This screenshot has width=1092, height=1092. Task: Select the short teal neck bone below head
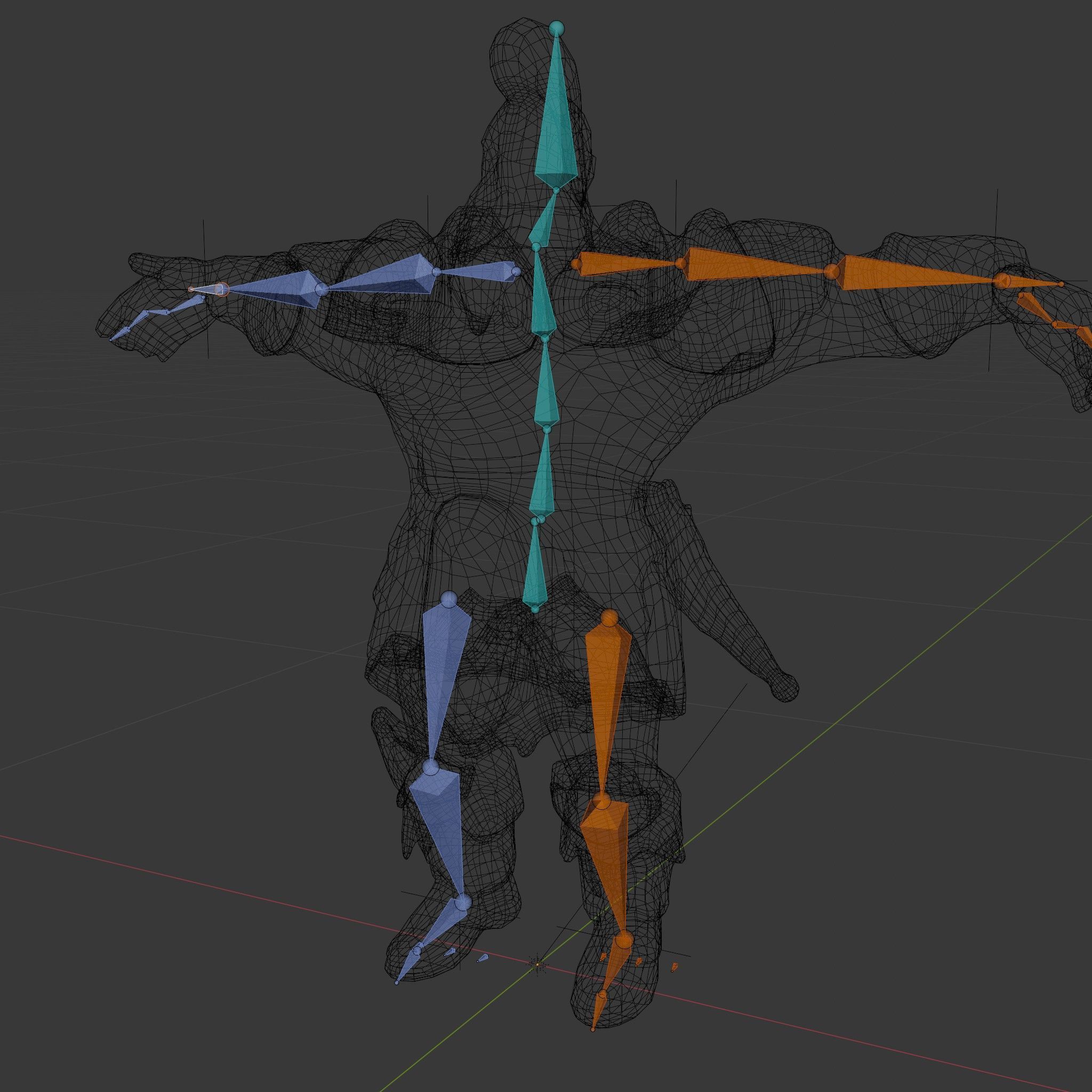click(544, 219)
